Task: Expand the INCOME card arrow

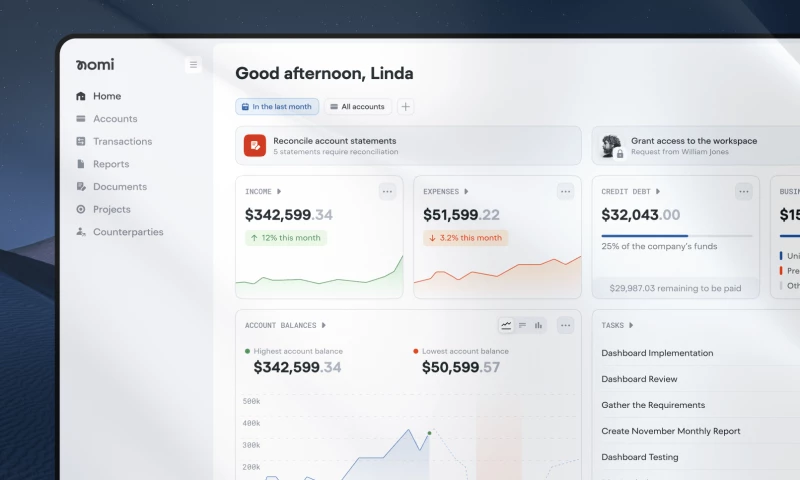Action: point(279,192)
